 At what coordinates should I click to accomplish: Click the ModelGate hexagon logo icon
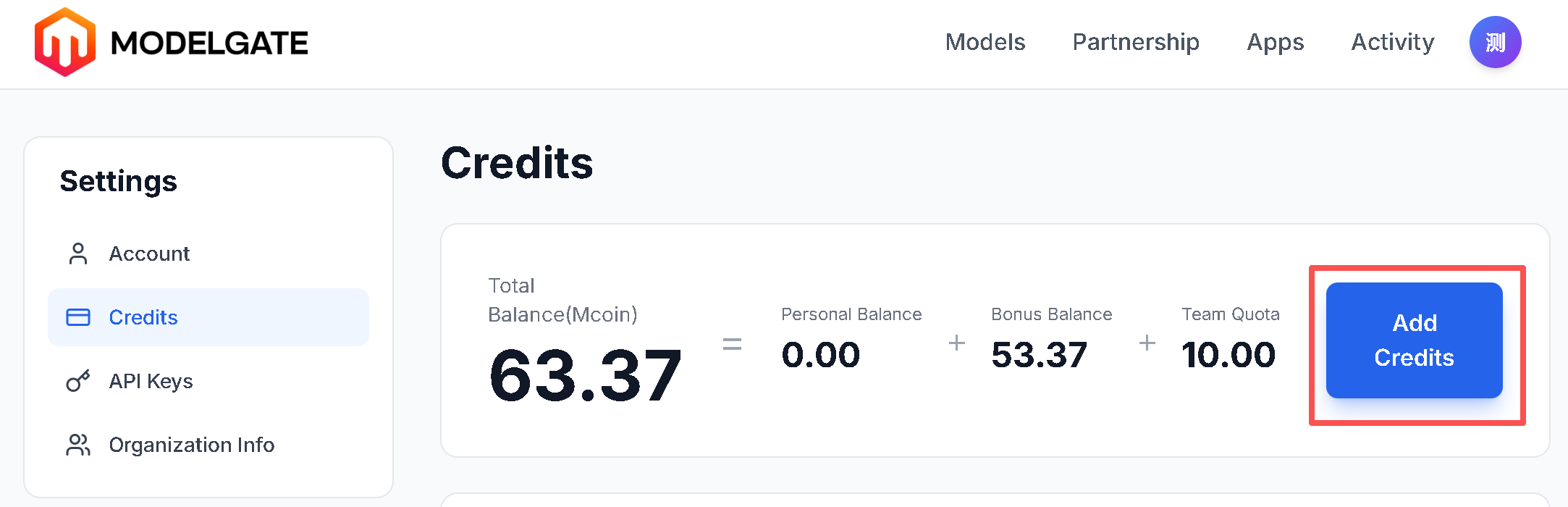click(65, 42)
